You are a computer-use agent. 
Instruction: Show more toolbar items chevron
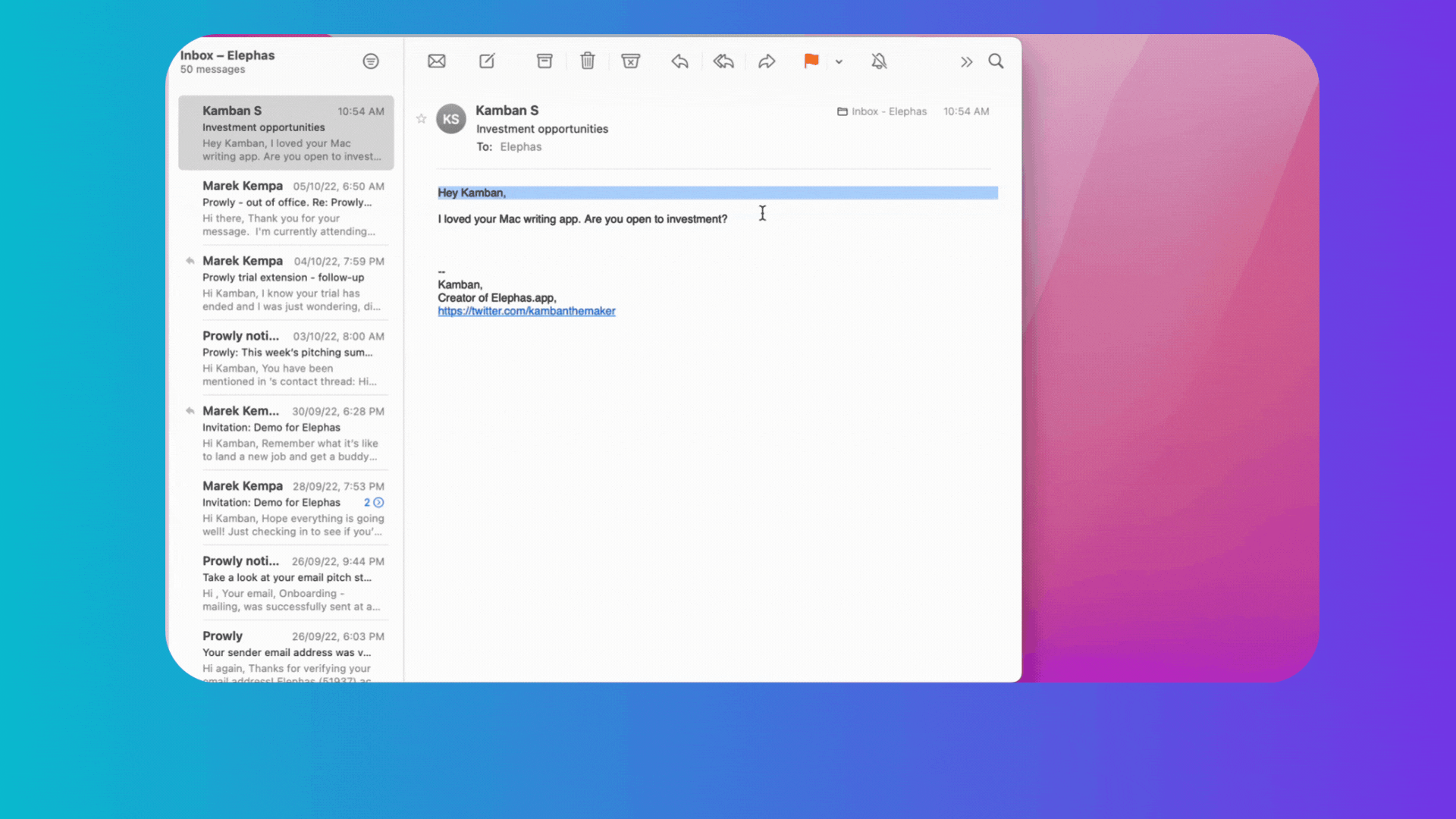point(966,62)
